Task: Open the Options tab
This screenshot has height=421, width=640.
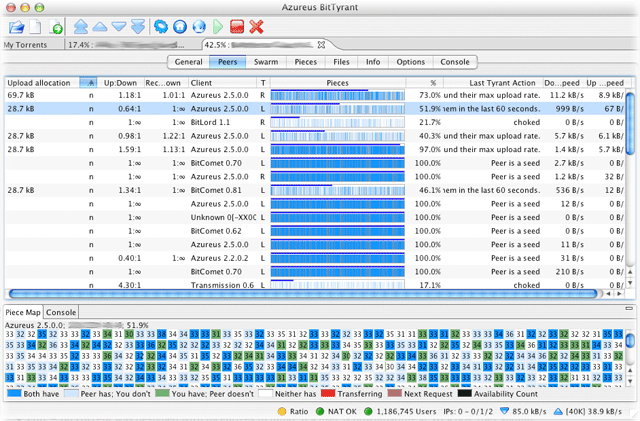Action: tap(411, 62)
